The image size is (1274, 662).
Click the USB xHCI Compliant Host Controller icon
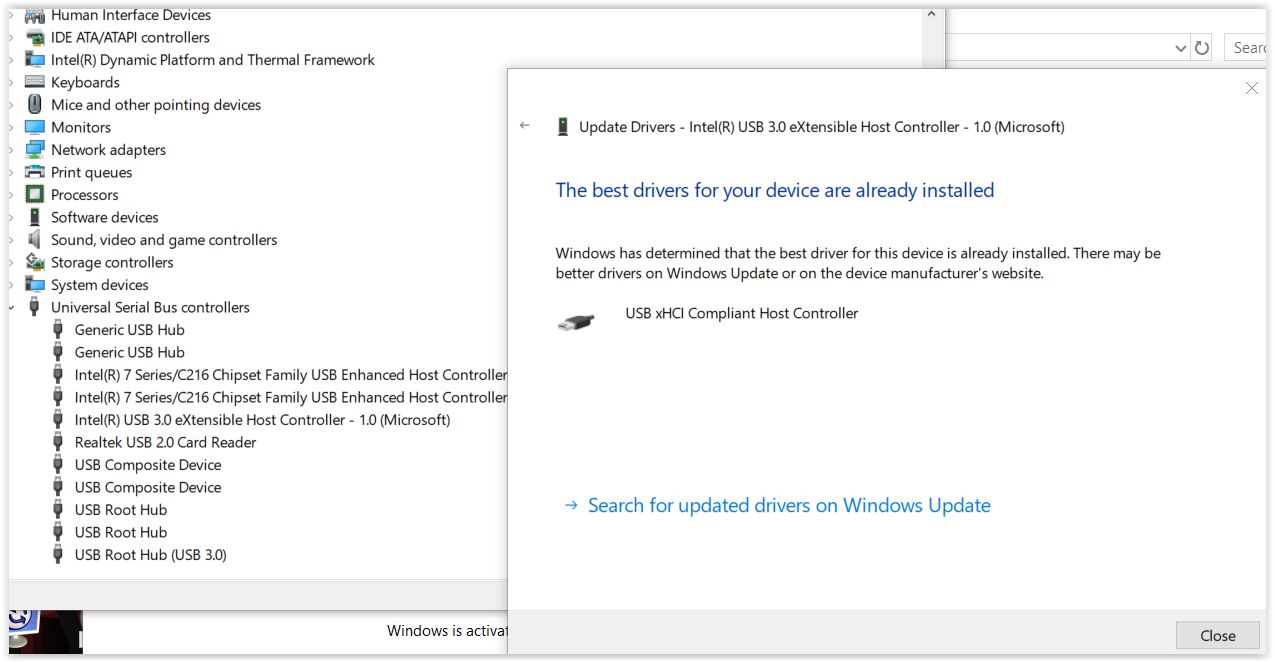coord(576,322)
